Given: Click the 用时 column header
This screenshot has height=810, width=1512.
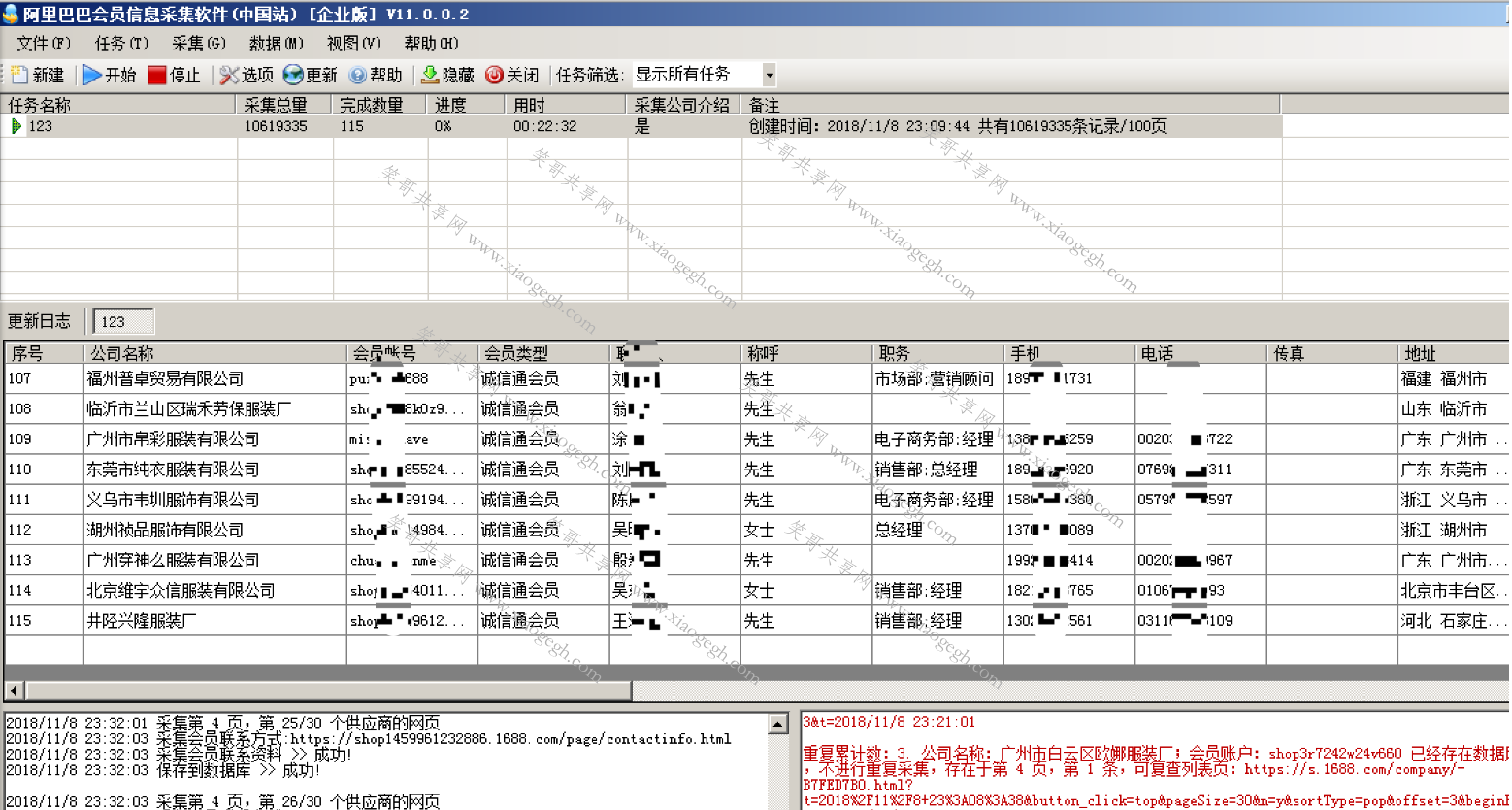Looking at the screenshot, I should coord(567,105).
